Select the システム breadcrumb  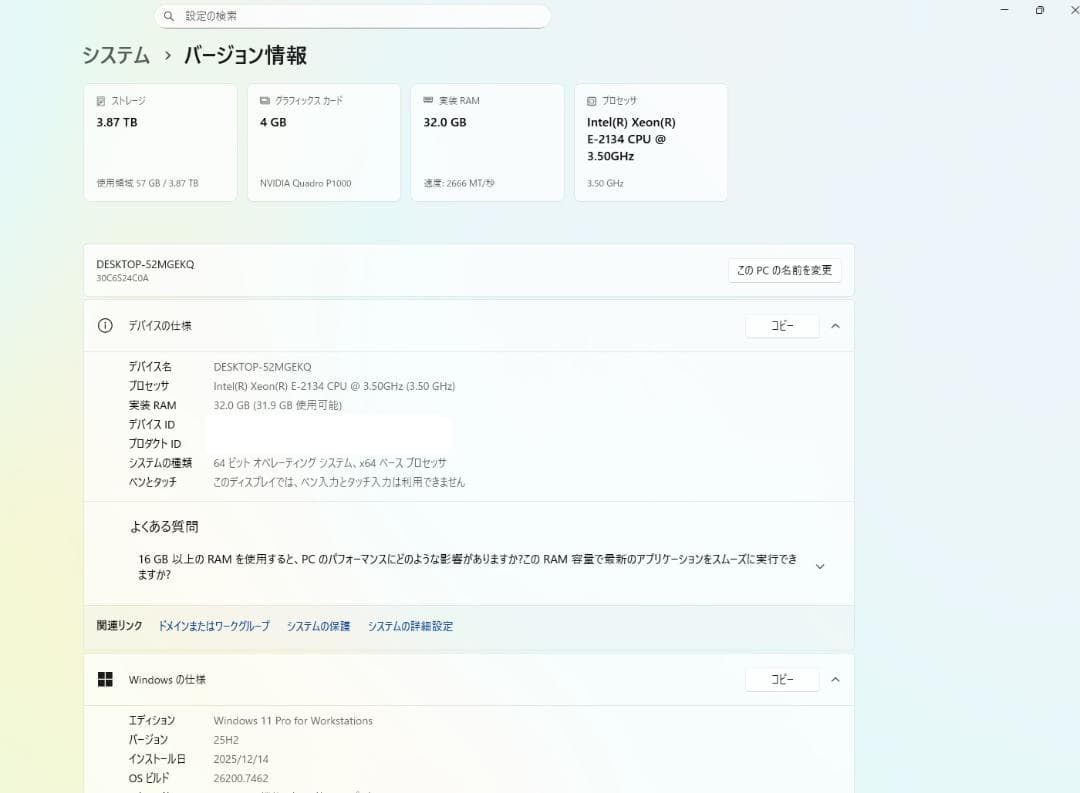(113, 56)
